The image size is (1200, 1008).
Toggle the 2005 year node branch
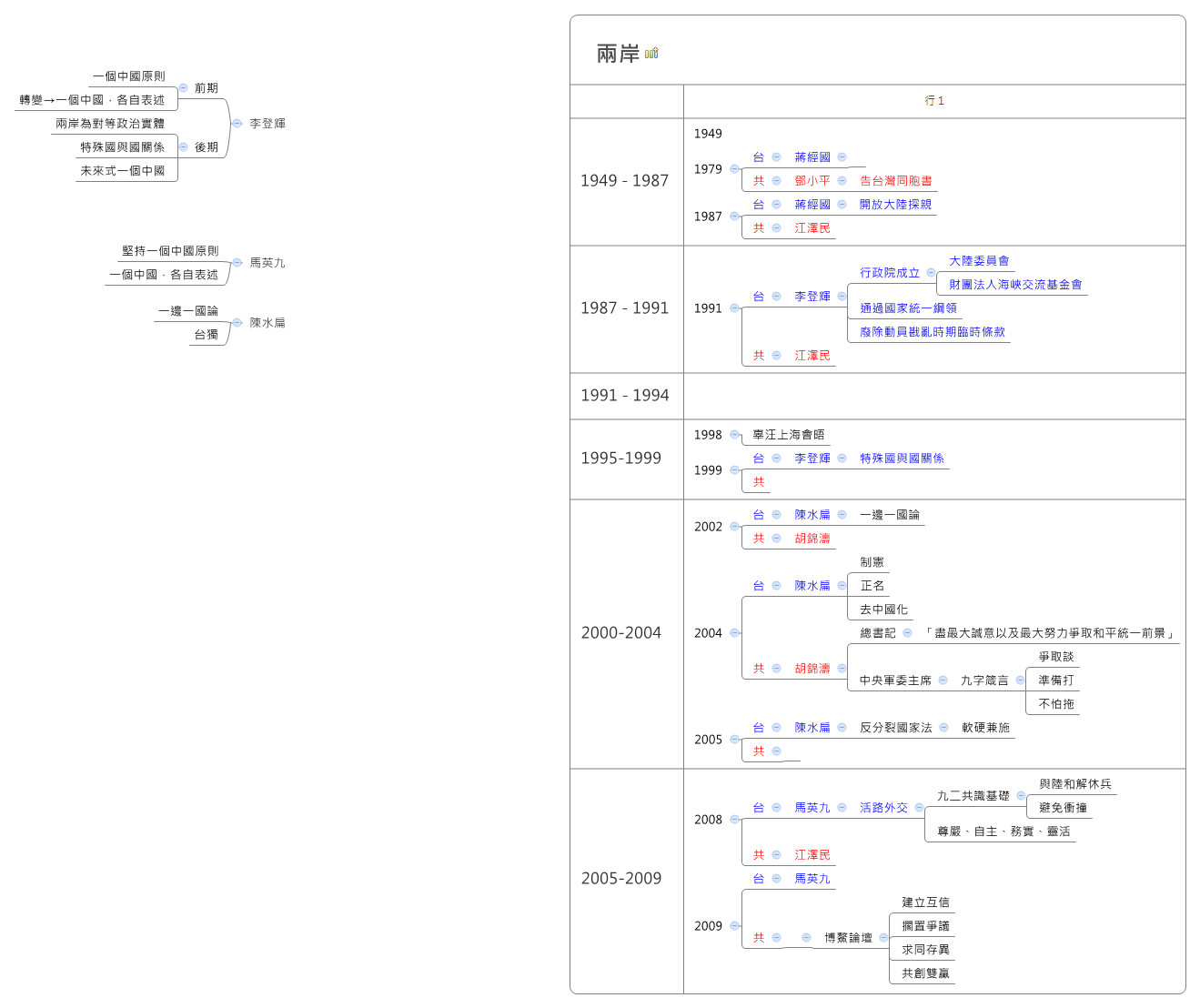(x=733, y=740)
